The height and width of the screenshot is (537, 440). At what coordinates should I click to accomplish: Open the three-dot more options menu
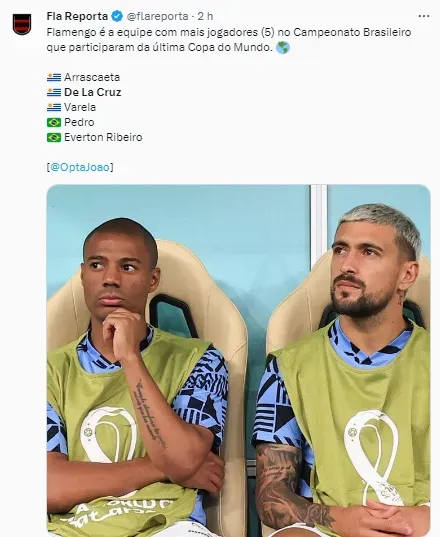[x=424, y=16]
